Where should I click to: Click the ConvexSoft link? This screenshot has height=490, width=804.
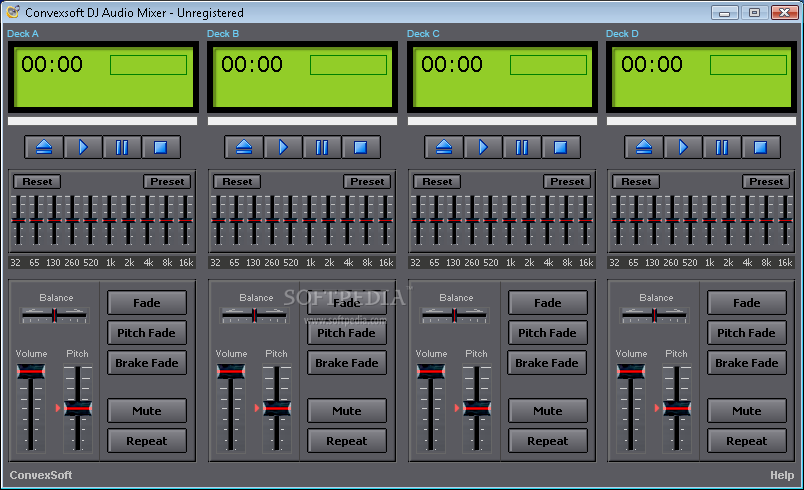point(41,475)
